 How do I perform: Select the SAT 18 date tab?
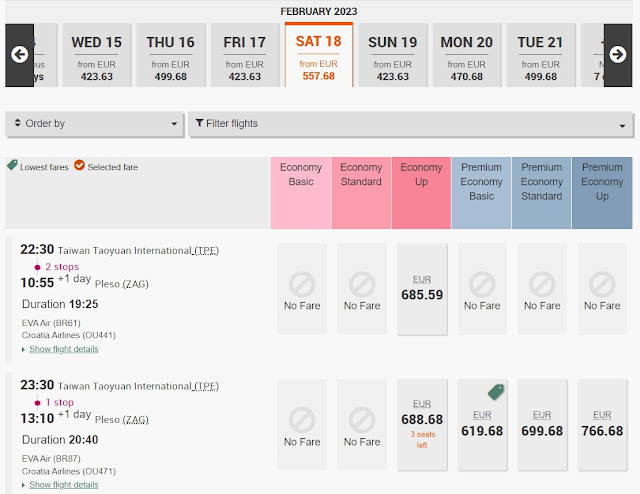click(319, 55)
